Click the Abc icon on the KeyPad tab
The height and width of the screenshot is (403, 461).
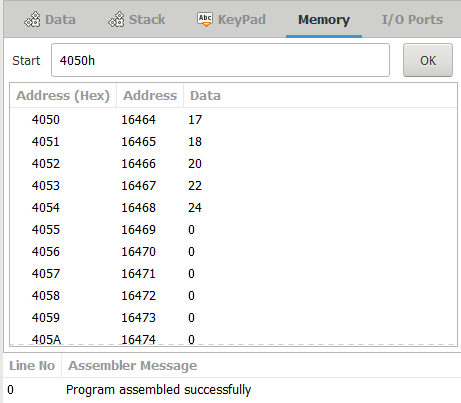205,19
